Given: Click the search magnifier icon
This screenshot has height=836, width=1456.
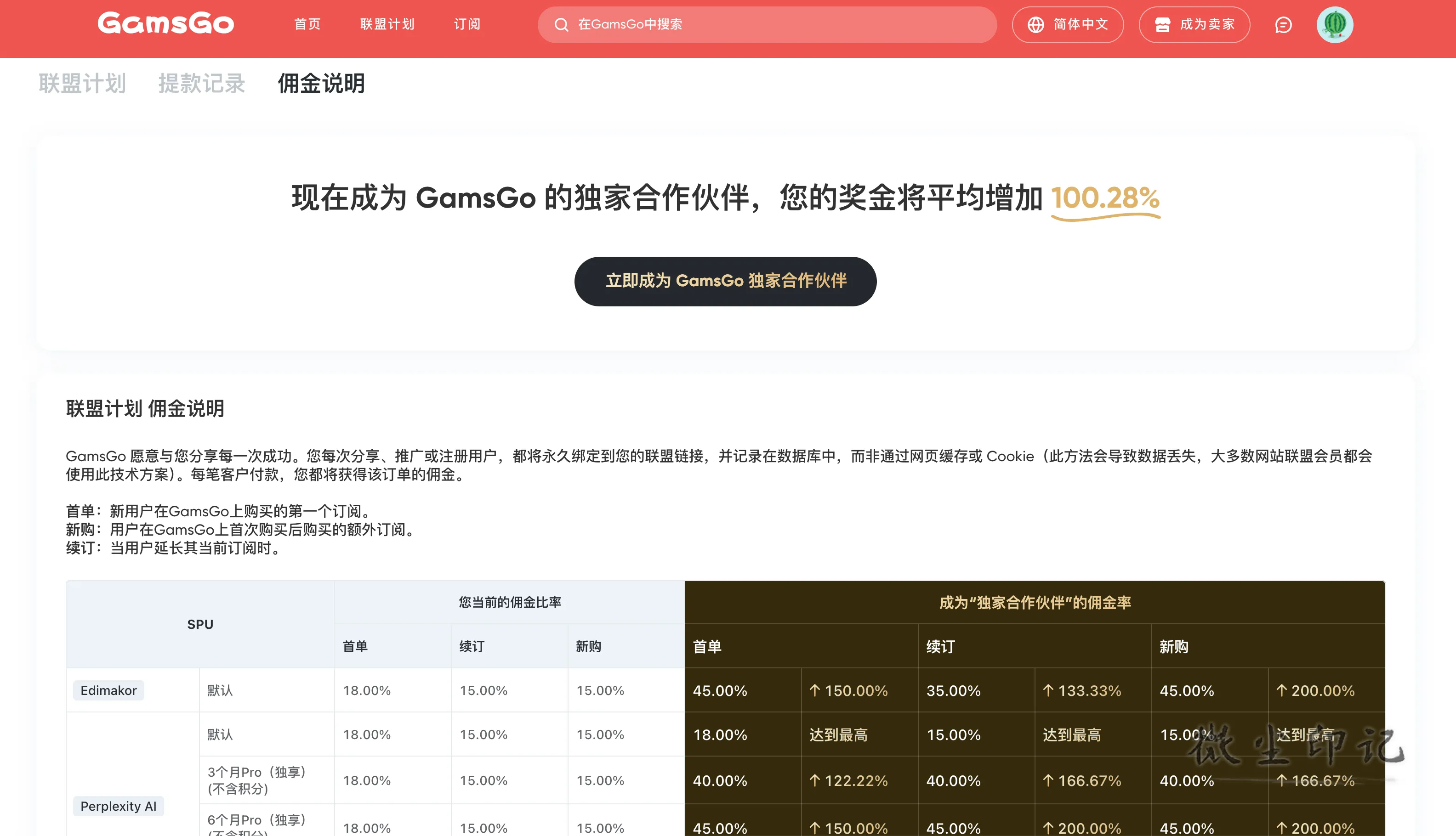Looking at the screenshot, I should click(561, 25).
